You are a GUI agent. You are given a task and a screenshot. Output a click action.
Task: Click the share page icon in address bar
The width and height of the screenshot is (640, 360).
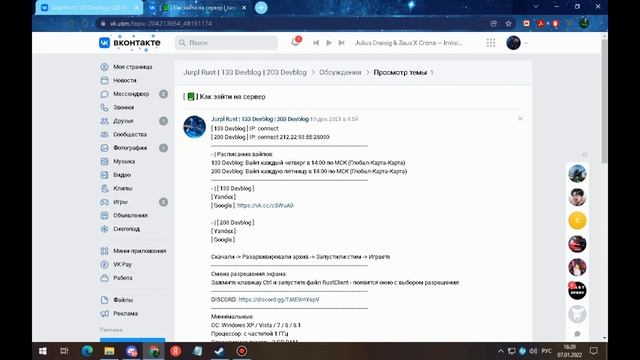click(493, 24)
